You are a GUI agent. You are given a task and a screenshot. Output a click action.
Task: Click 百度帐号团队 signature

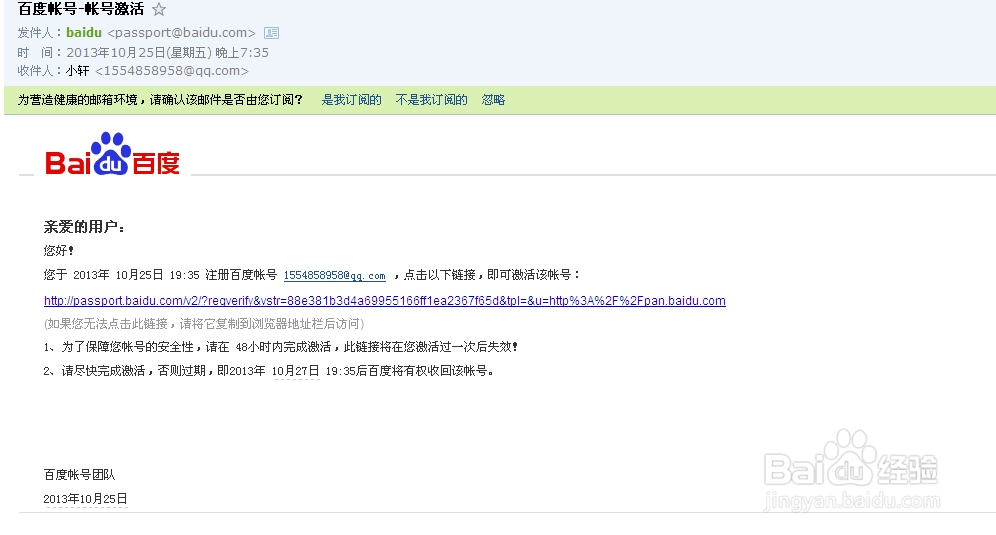79,475
